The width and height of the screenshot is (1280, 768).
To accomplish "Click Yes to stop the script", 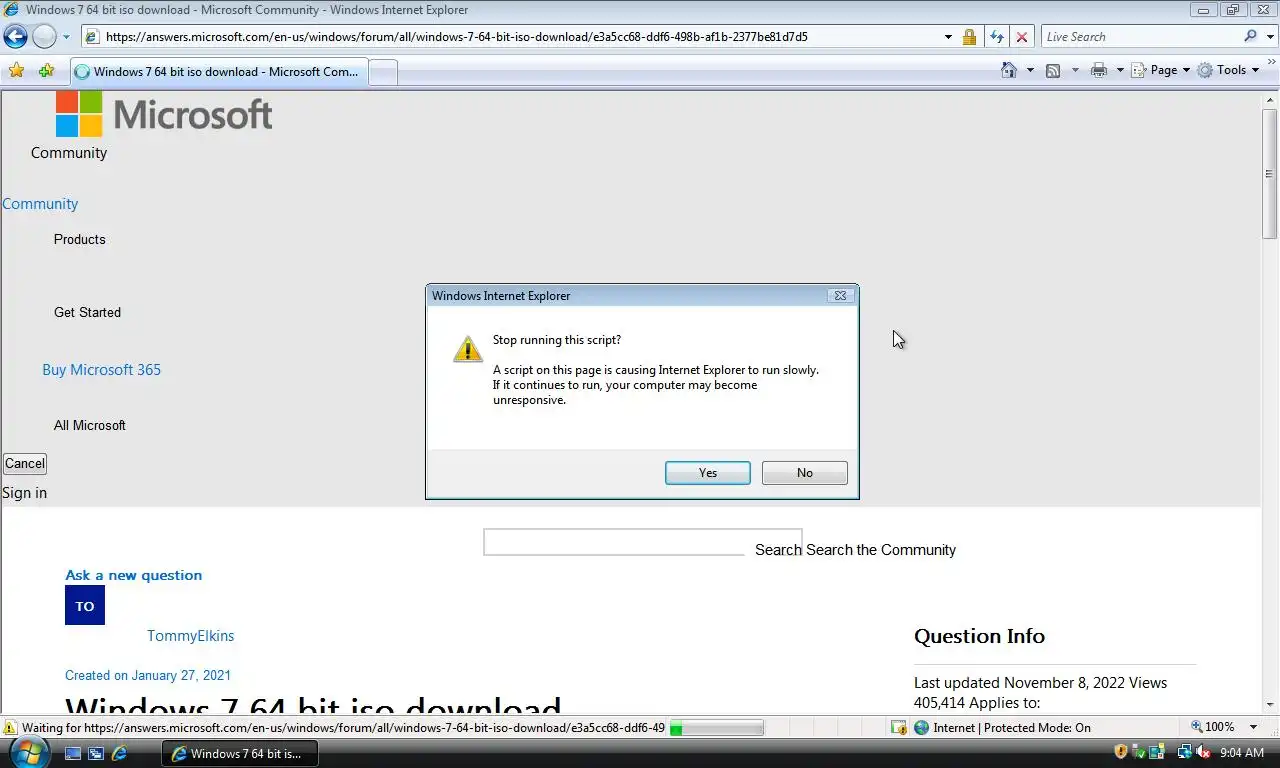I will point(708,473).
